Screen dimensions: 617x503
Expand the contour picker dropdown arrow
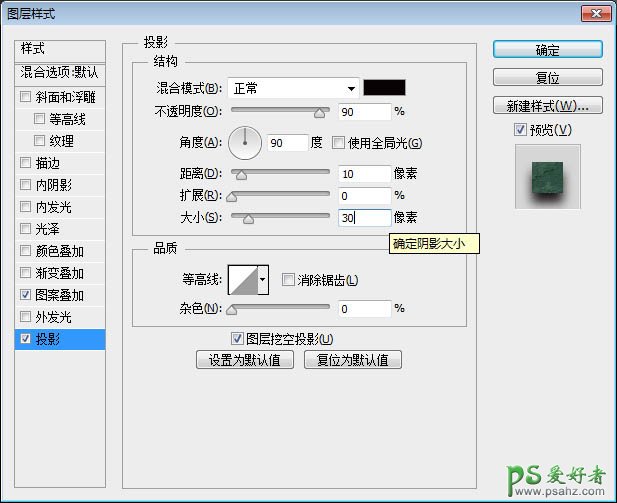tap(263, 281)
